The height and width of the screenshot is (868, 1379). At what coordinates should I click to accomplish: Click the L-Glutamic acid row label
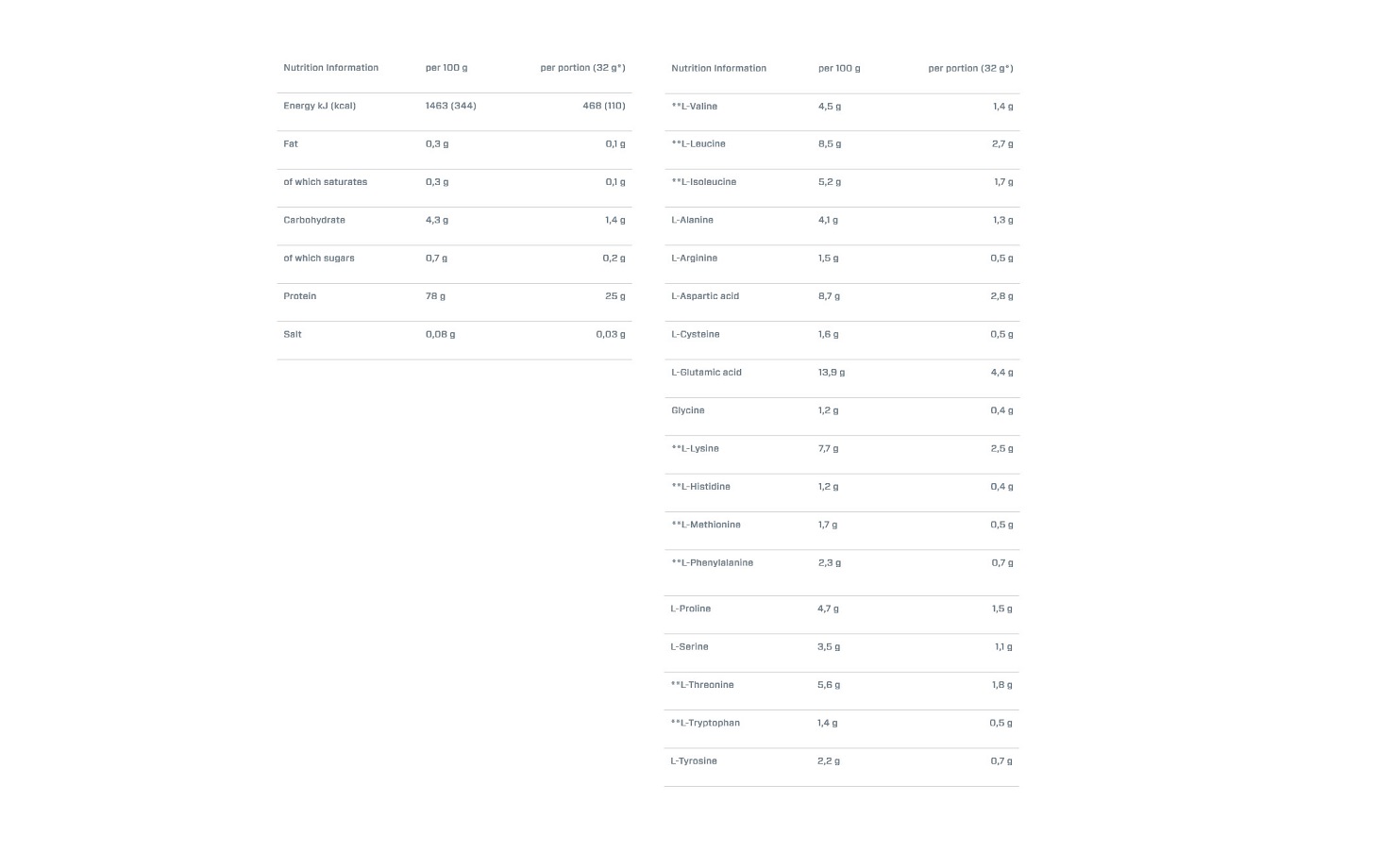click(x=706, y=373)
